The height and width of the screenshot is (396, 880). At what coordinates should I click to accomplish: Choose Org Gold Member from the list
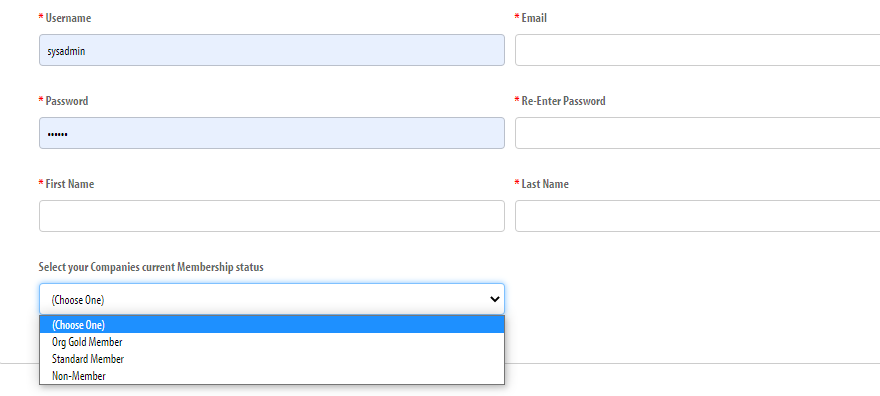[272, 342]
